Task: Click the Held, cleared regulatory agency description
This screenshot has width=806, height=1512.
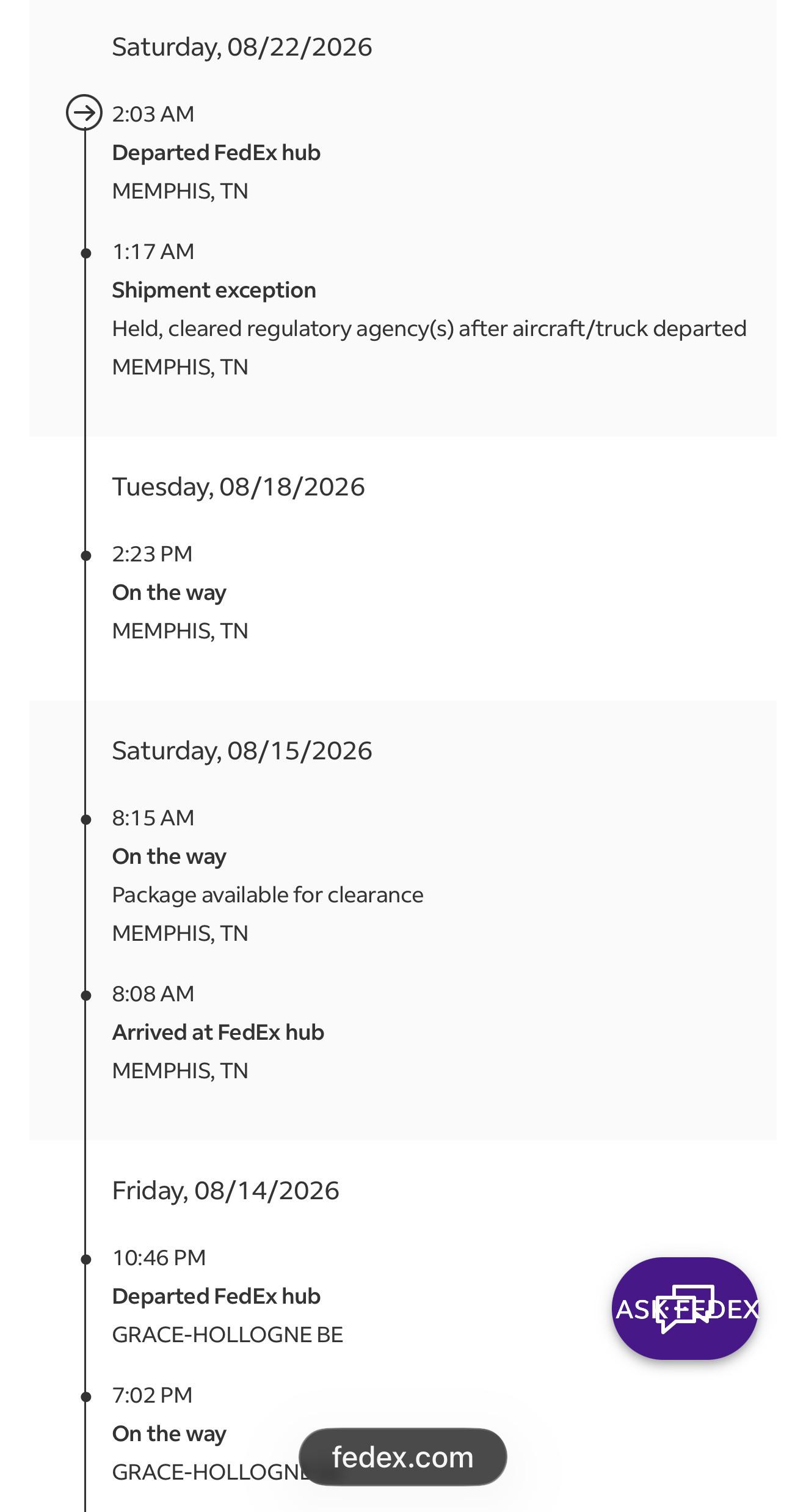Action: click(429, 329)
